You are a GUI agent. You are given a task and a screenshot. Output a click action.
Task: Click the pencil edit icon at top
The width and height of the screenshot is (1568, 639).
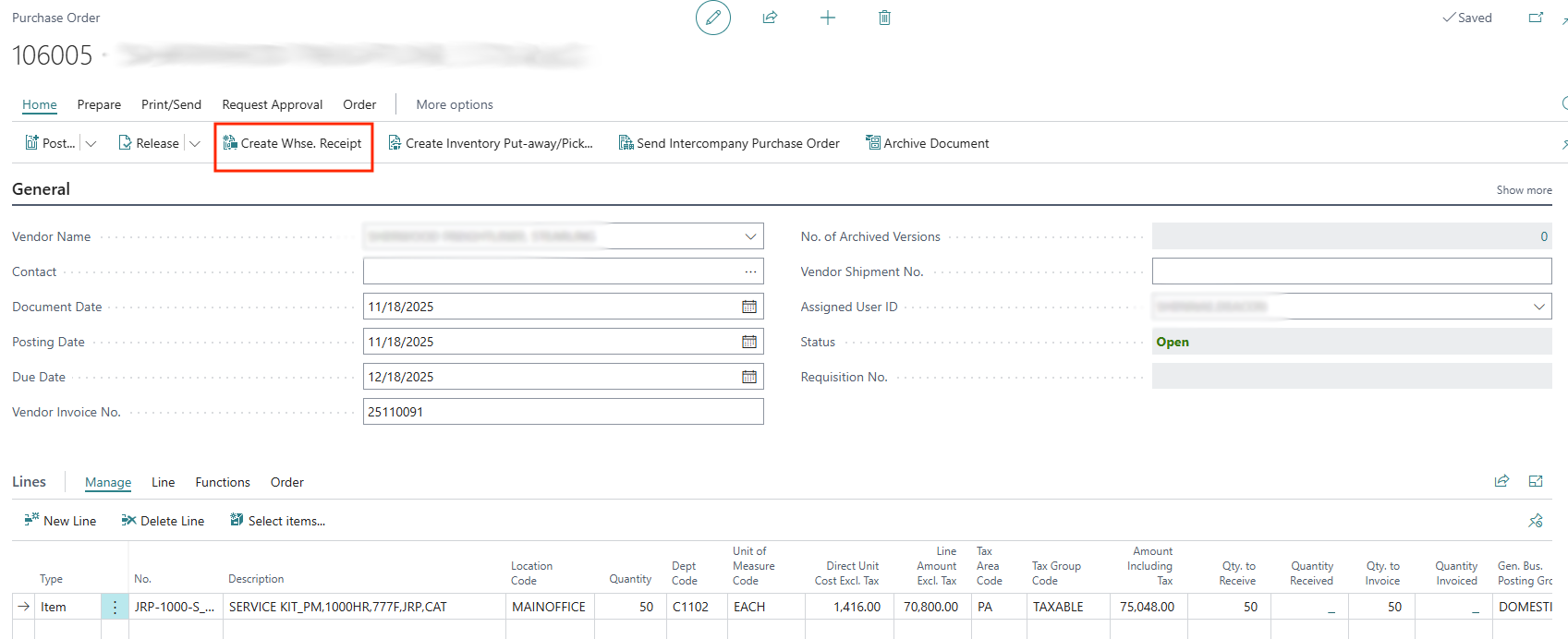(712, 18)
